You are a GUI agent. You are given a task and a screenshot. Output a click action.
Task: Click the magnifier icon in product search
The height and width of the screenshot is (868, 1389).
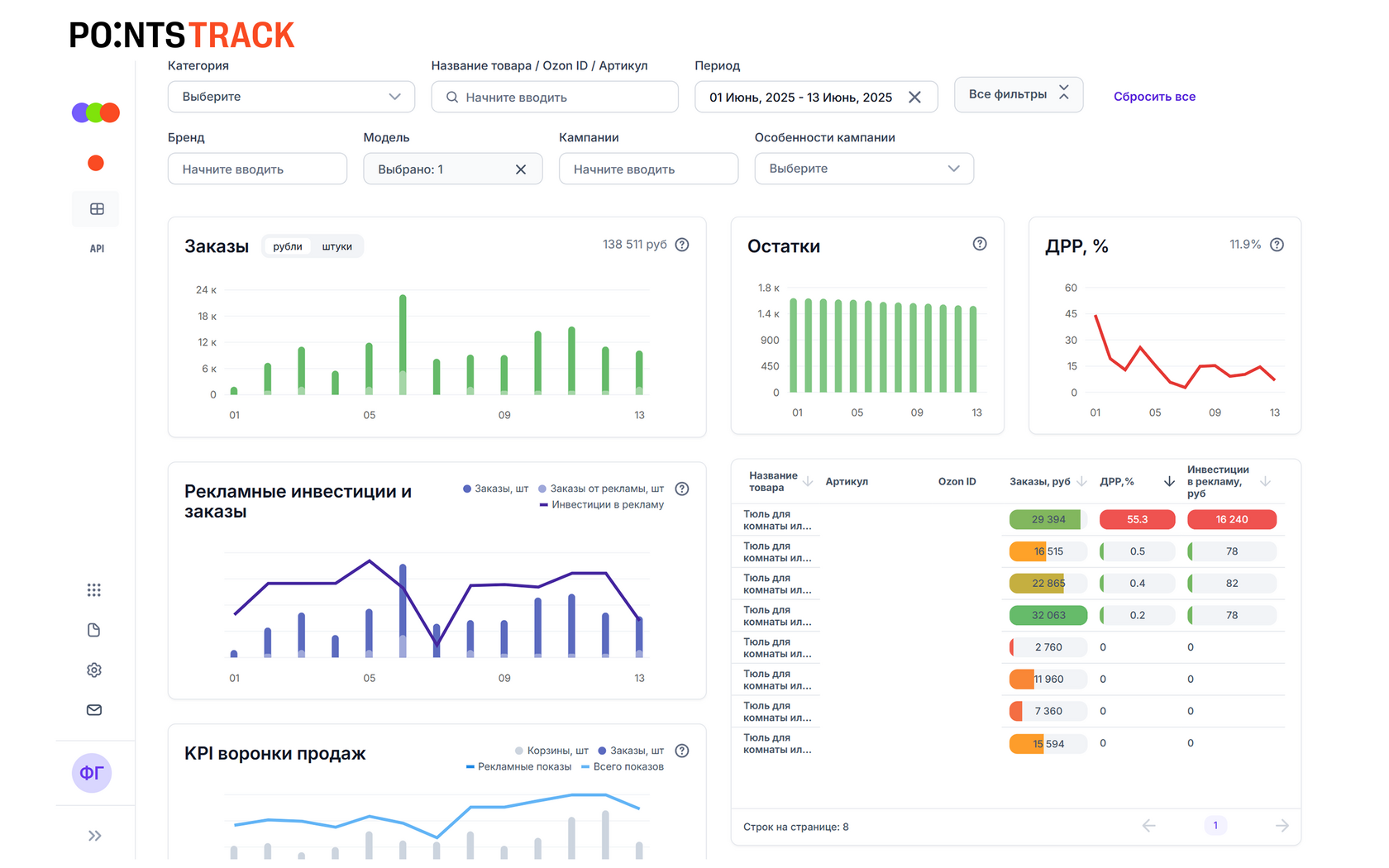452,98
